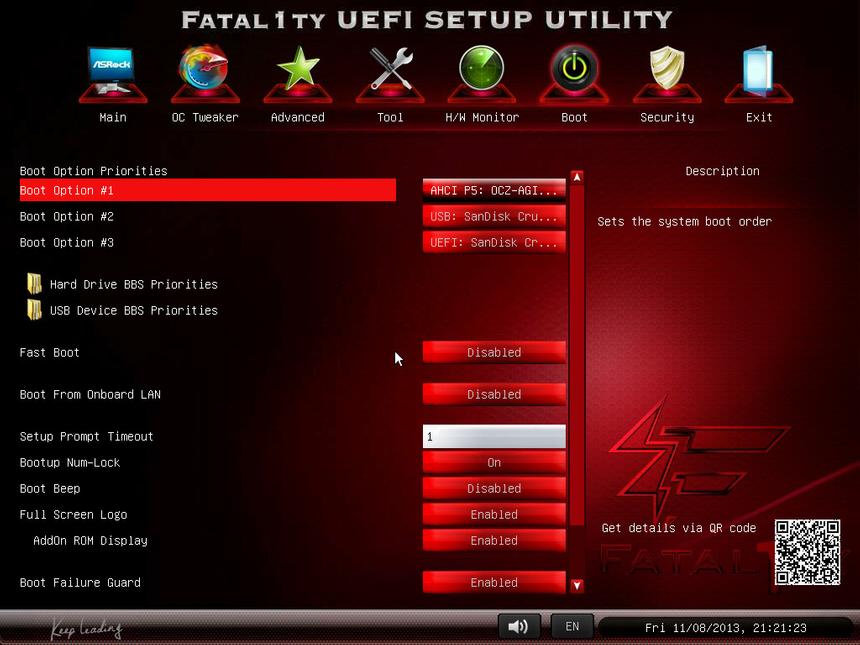Toggle the Boot Beep Disabled value
Image resolution: width=860 pixels, height=645 pixels.
[x=494, y=488]
